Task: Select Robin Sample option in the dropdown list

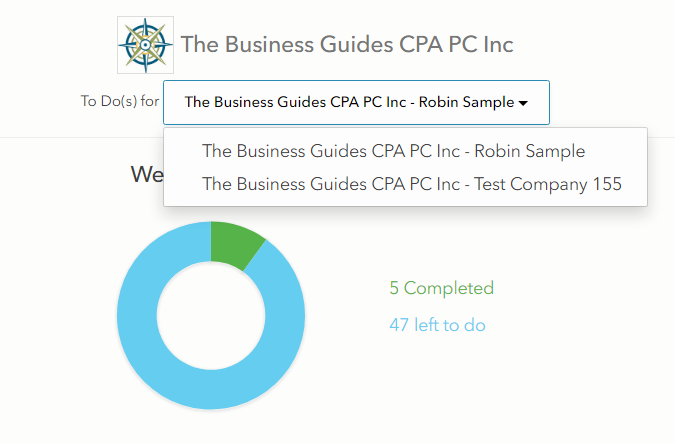Action: tap(393, 151)
